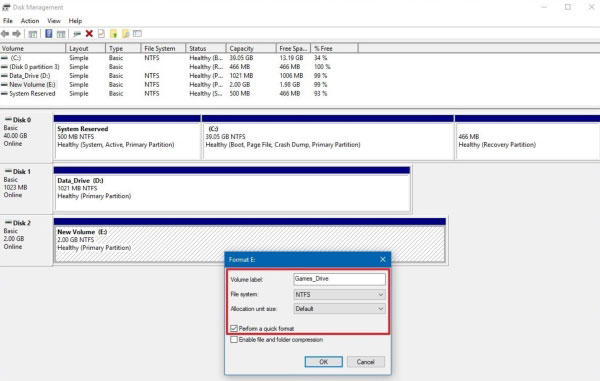Click the 2.00 GB capacity cell
Viewport: 600px width, 381px height.
[x=240, y=85]
